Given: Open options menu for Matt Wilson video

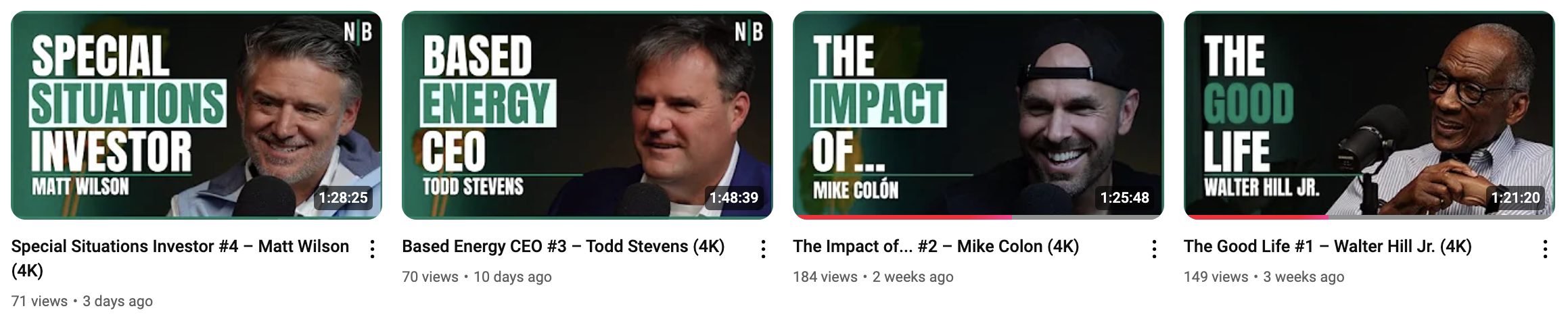Looking at the screenshot, I should click(372, 249).
